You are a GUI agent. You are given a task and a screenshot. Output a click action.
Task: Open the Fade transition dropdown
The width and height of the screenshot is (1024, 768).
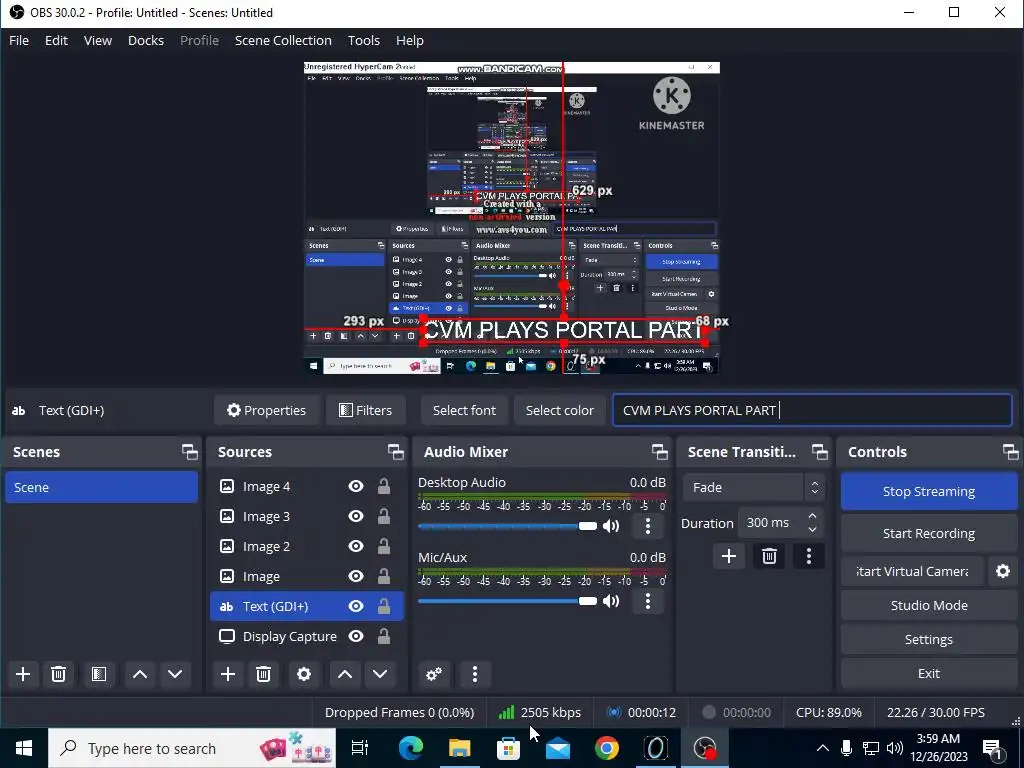754,487
